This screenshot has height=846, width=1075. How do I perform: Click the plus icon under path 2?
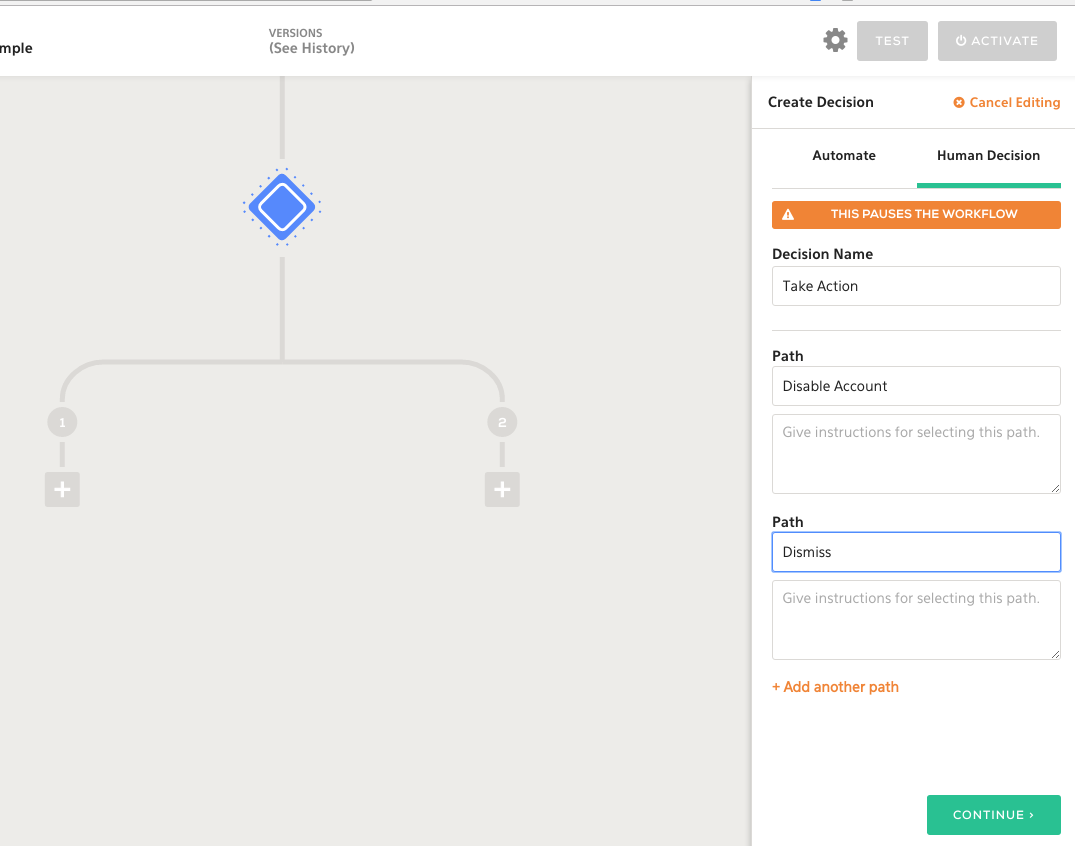coord(502,490)
